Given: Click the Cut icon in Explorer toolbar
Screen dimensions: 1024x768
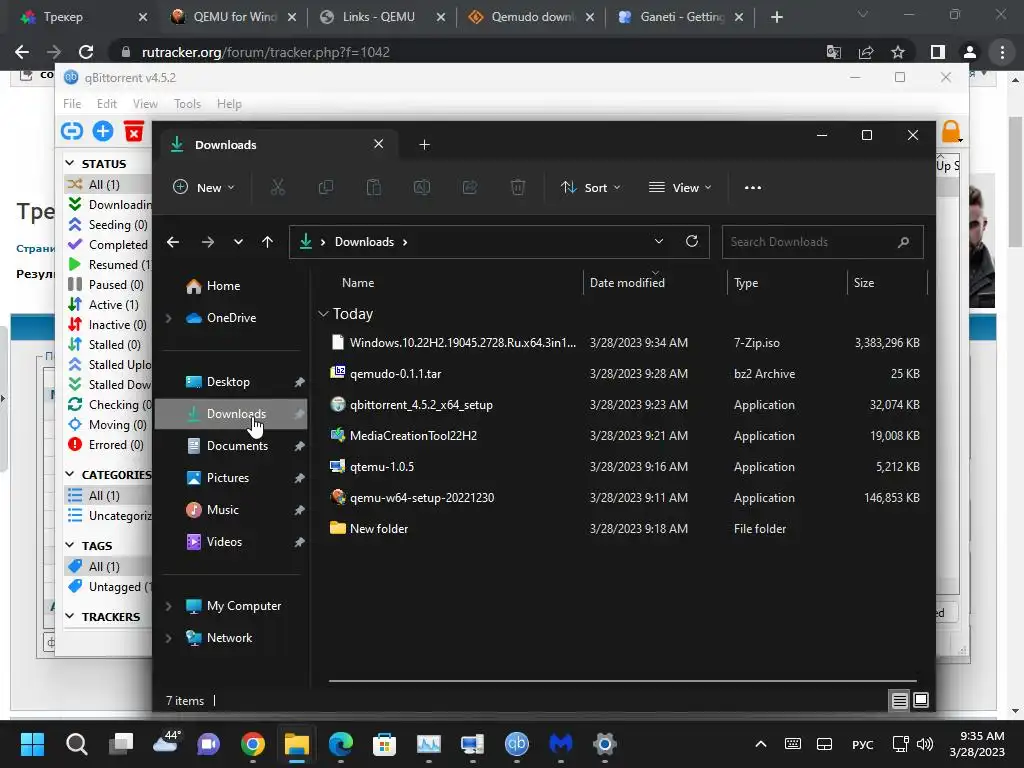Looking at the screenshot, I should [x=278, y=187].
